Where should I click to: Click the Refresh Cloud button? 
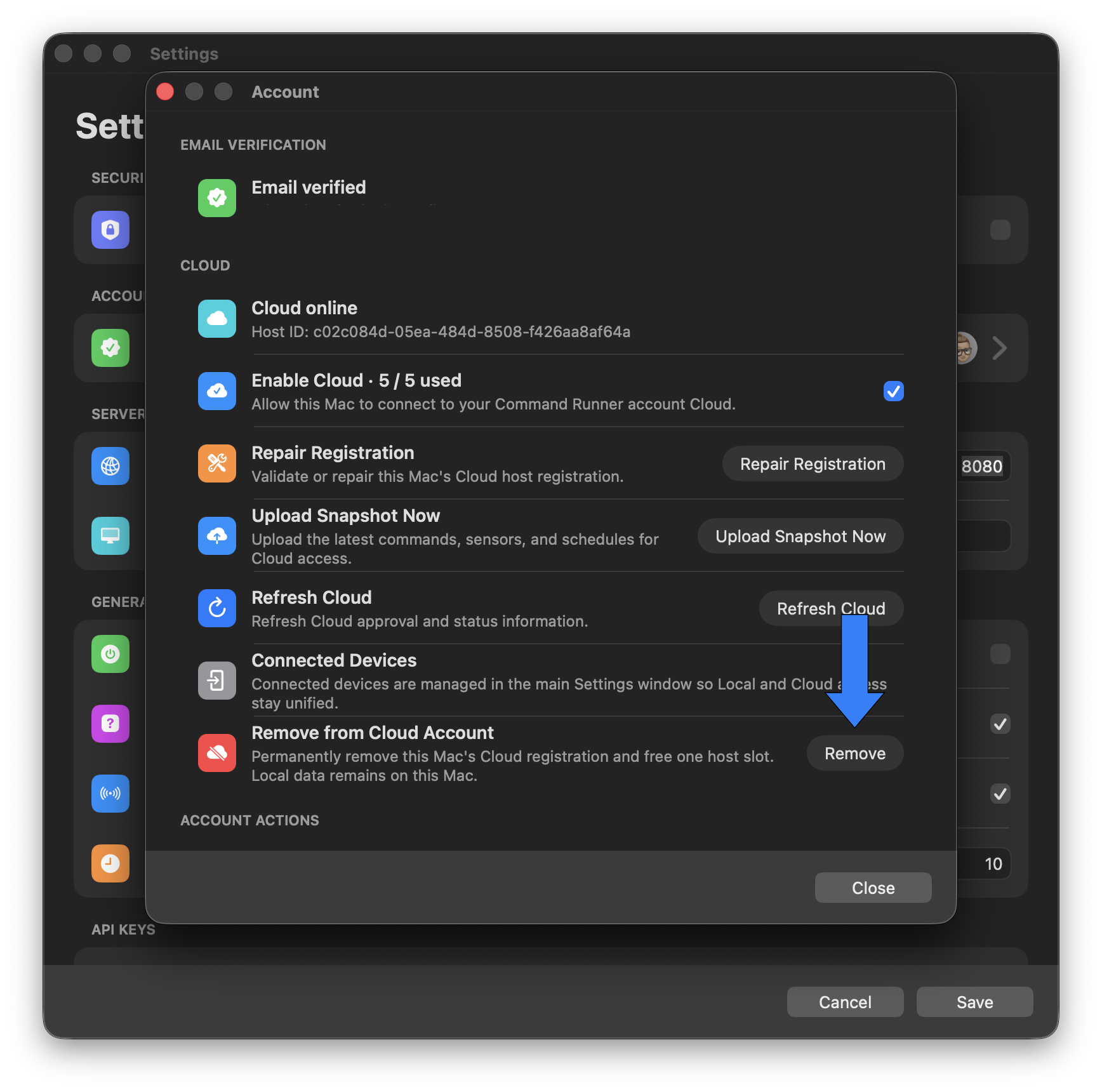tap(831, 609)
